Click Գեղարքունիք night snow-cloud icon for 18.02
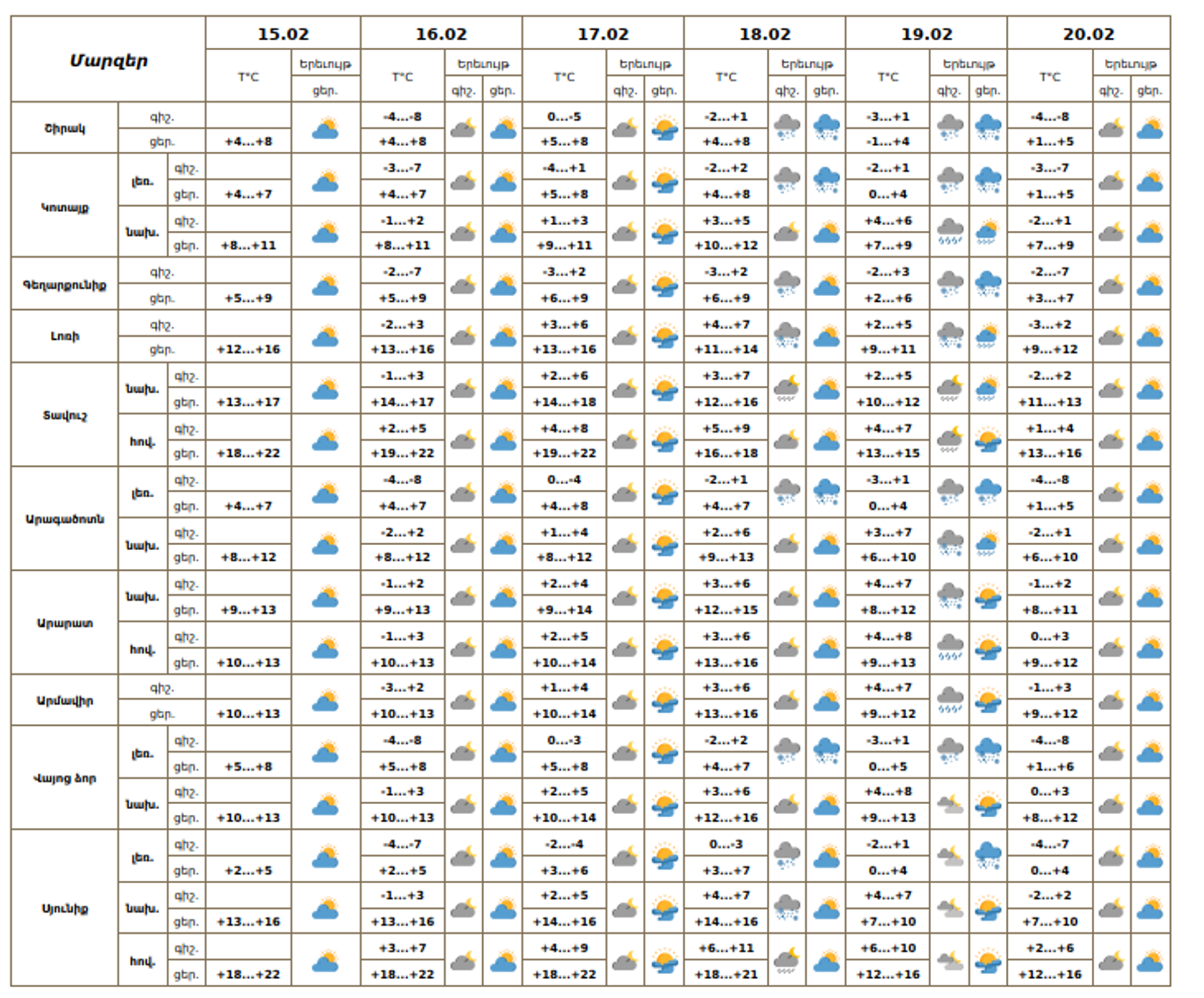Screen dimensions: 1204x998 point(786,284)
